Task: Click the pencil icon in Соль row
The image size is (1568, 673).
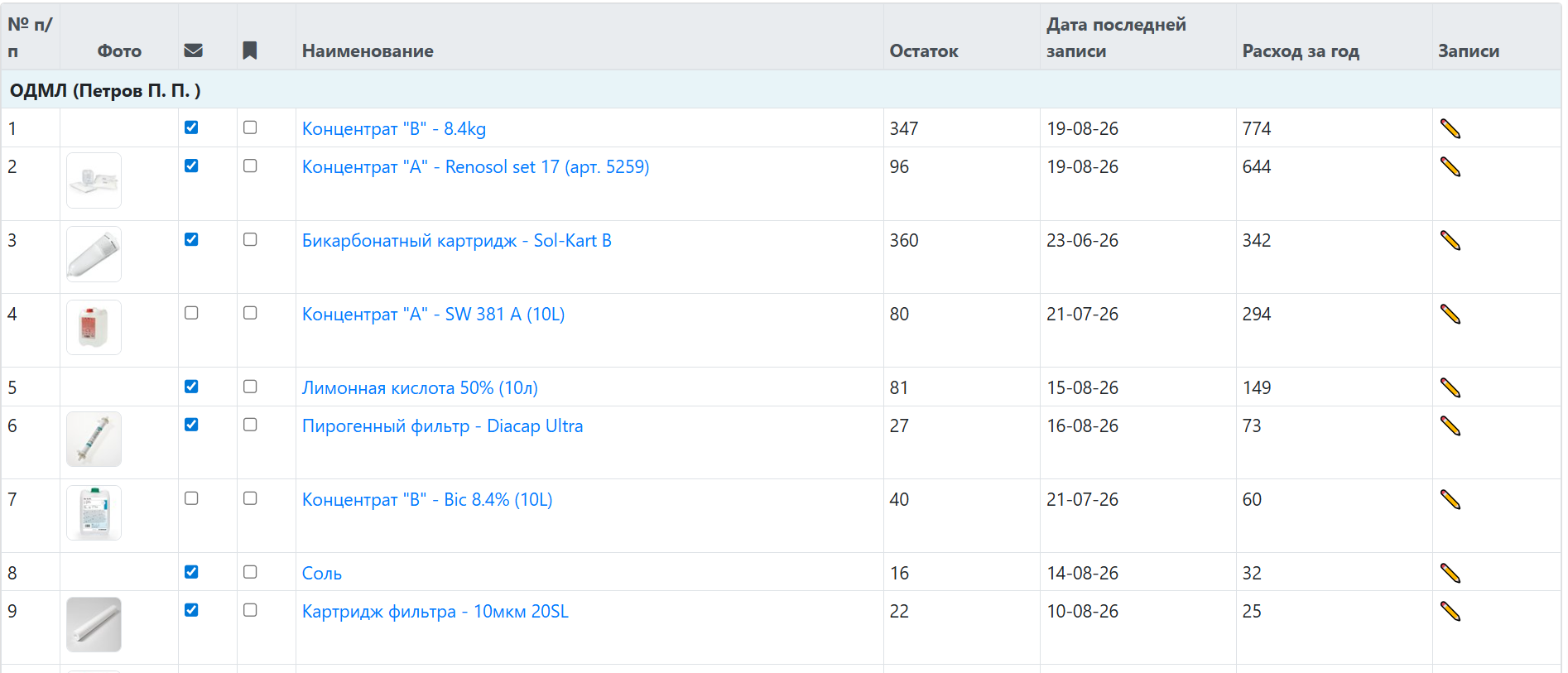Action: coord(1450,573)
